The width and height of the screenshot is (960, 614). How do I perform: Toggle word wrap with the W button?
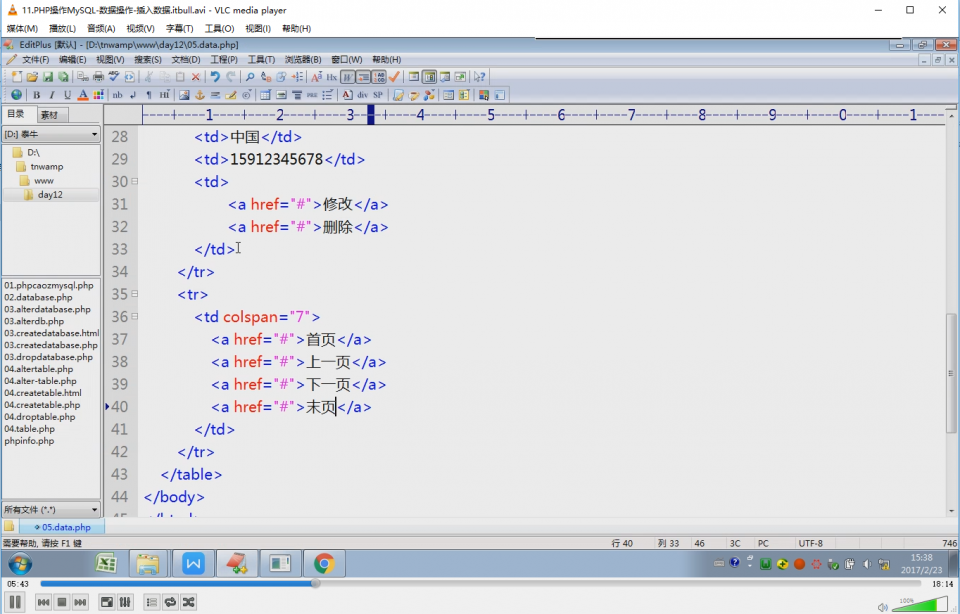348,77
